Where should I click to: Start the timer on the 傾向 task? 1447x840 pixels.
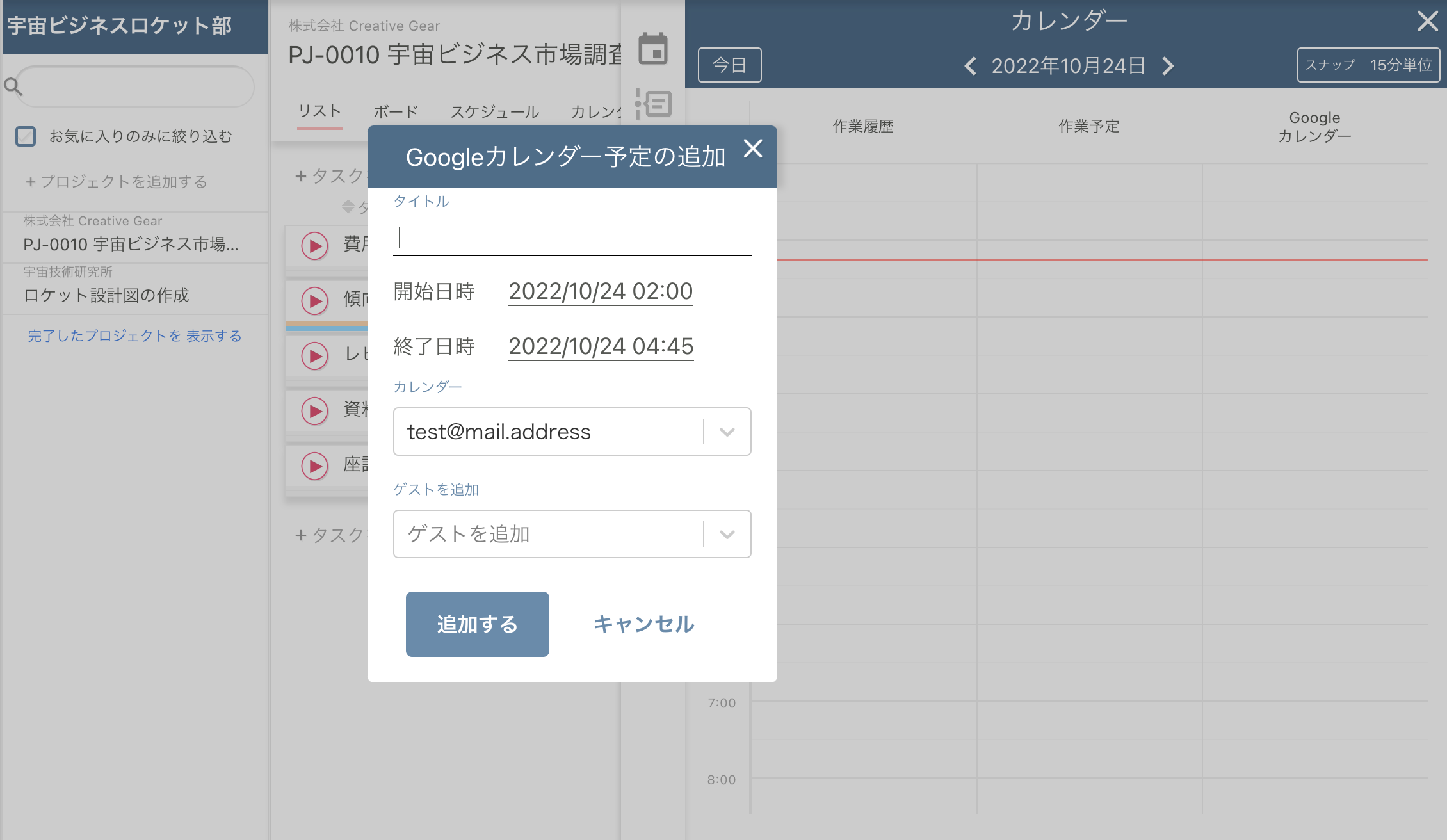tap(314, 301)
